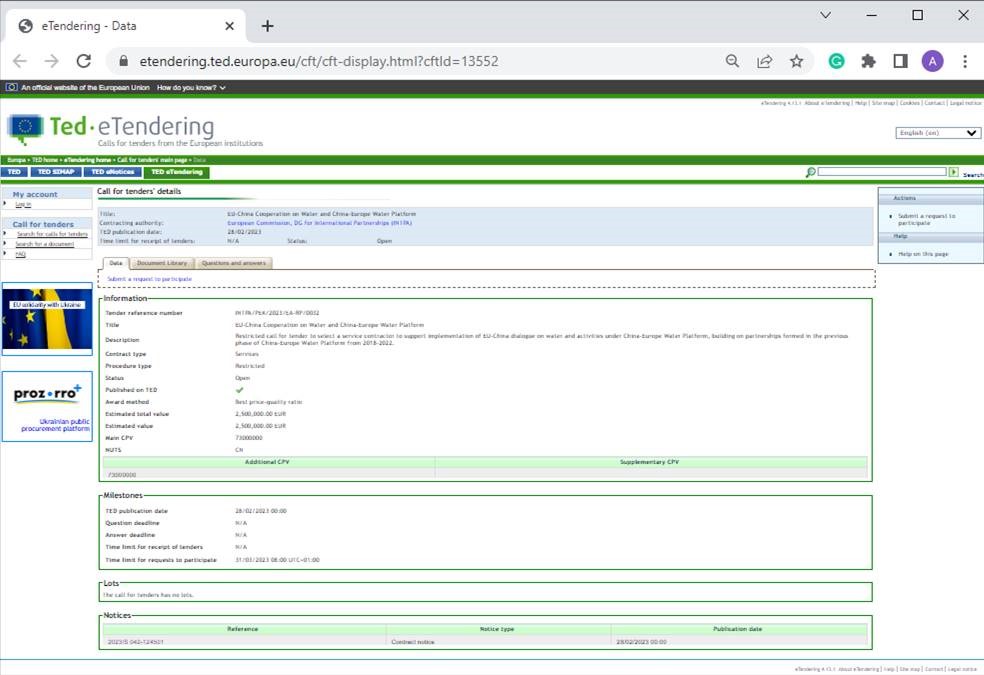The width and height of the screenshot is (984, 675).
Task: Open Grammarly extension icon
Action: (x=837, y=61)
